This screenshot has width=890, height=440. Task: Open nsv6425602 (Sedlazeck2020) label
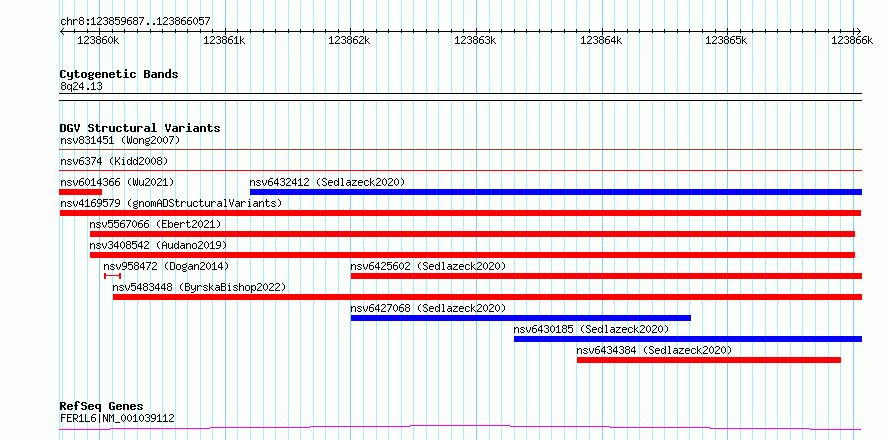(x=428, y=266)
